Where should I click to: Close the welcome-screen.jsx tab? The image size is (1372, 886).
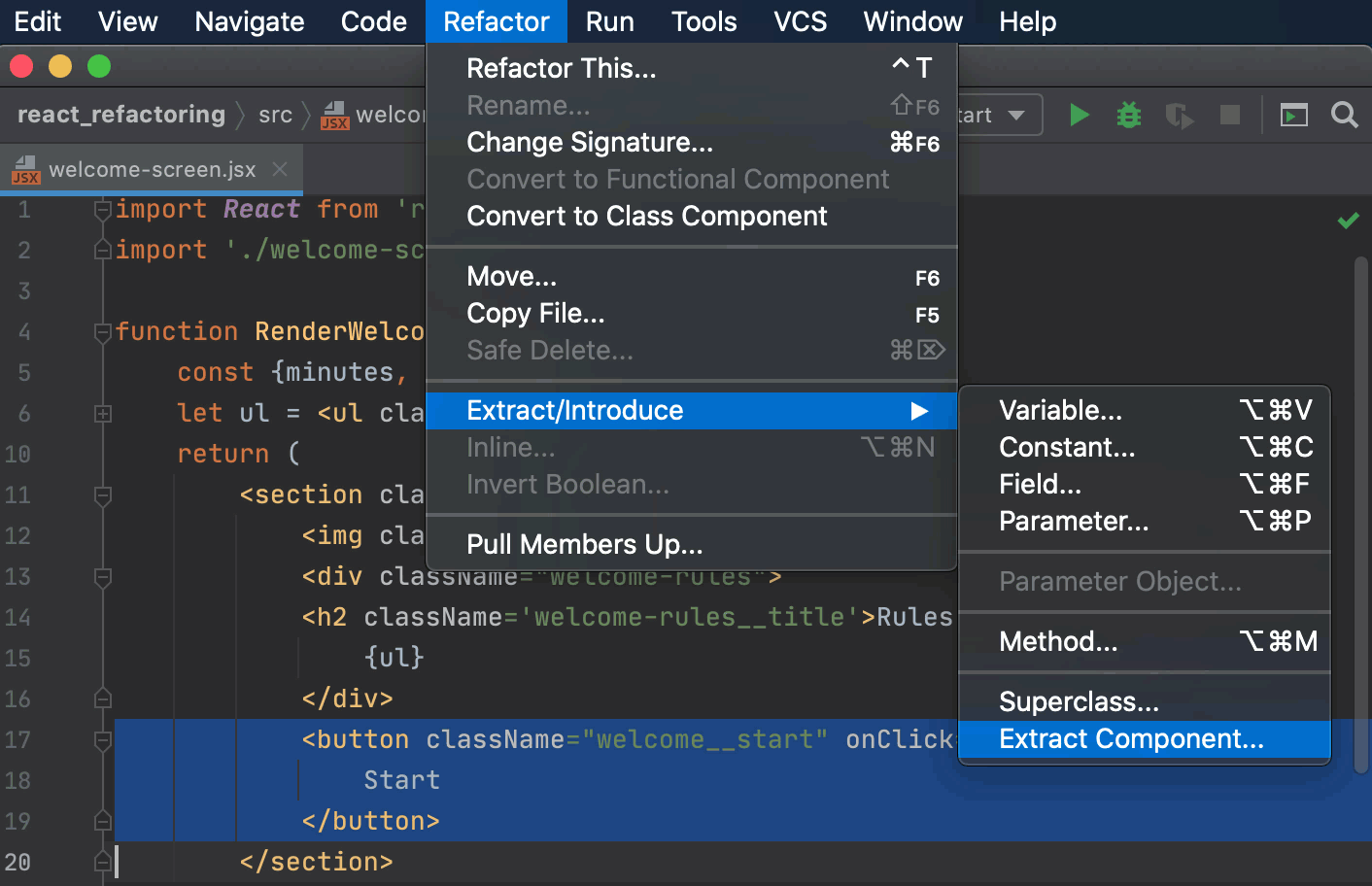click(x=279, y=169)
